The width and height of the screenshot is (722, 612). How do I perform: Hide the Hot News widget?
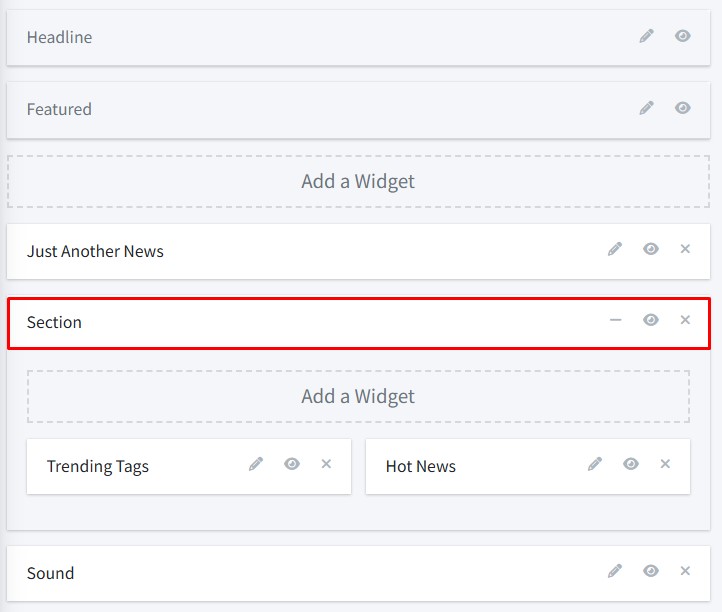[631, 464]
